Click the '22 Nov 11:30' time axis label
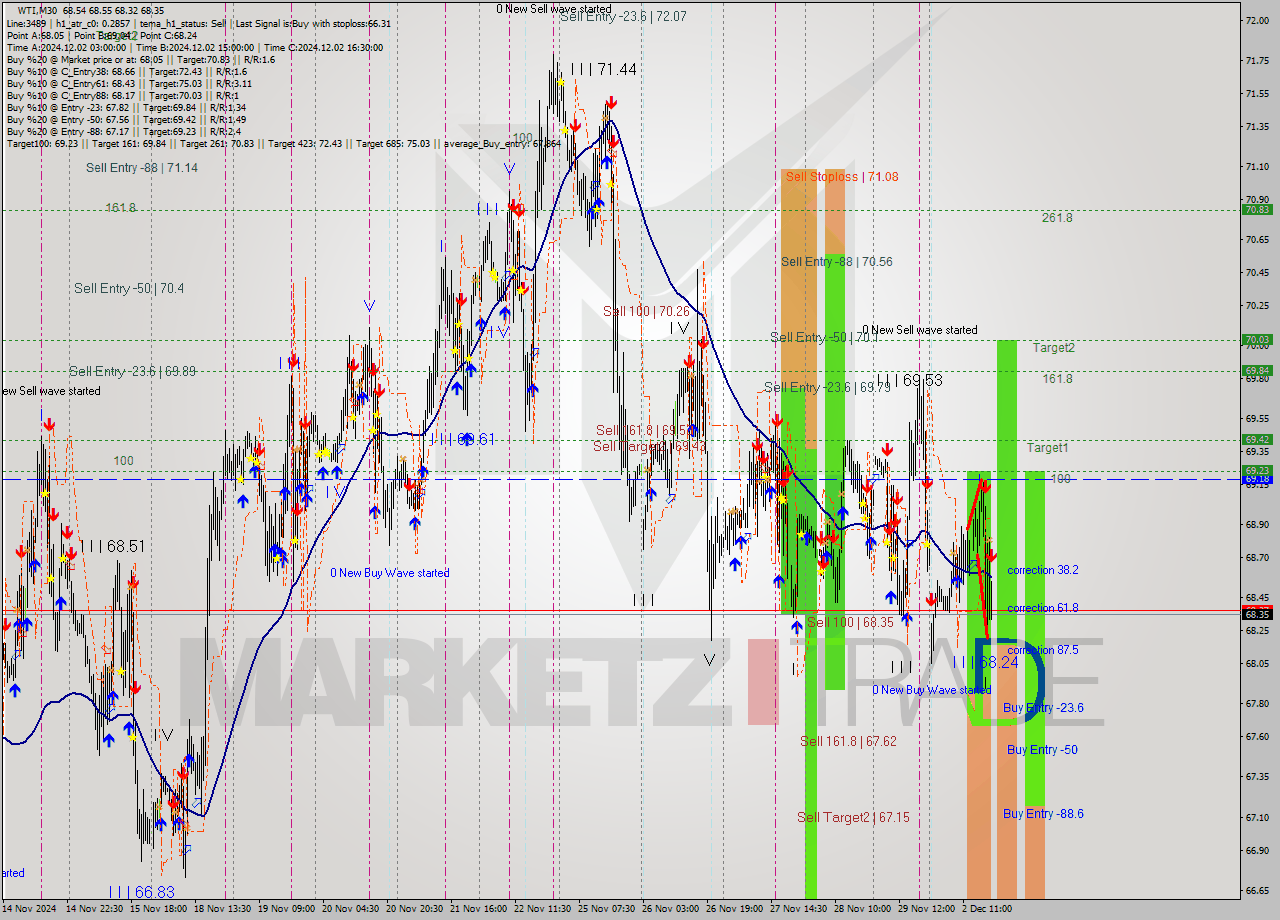The height and width of the screenshot is (920, 1280). click(544, 909)
